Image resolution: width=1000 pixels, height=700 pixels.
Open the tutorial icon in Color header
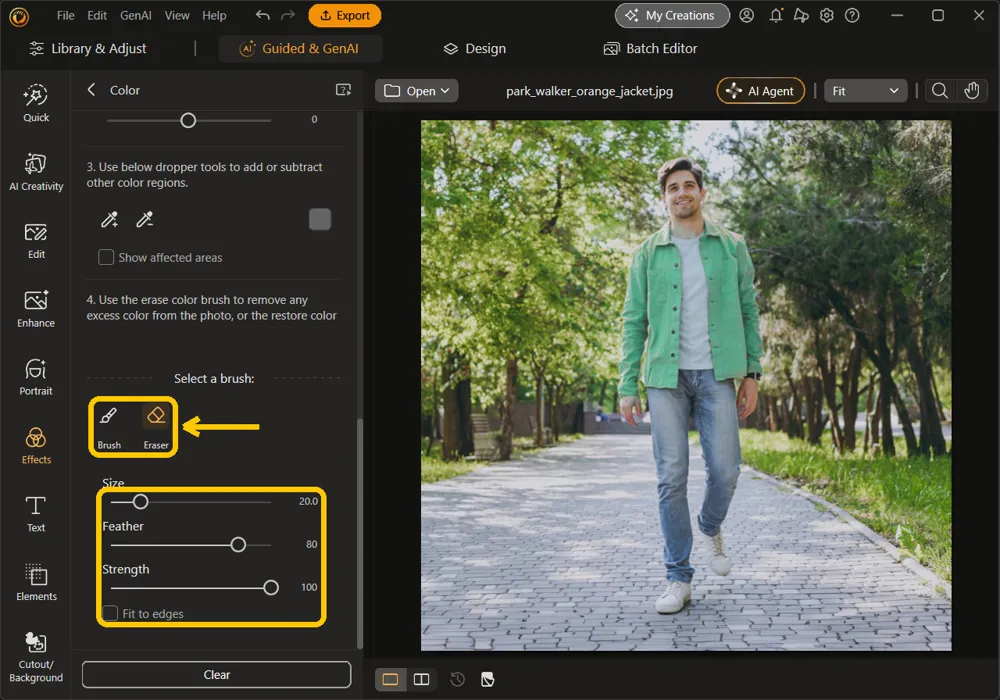coord(344,90)
